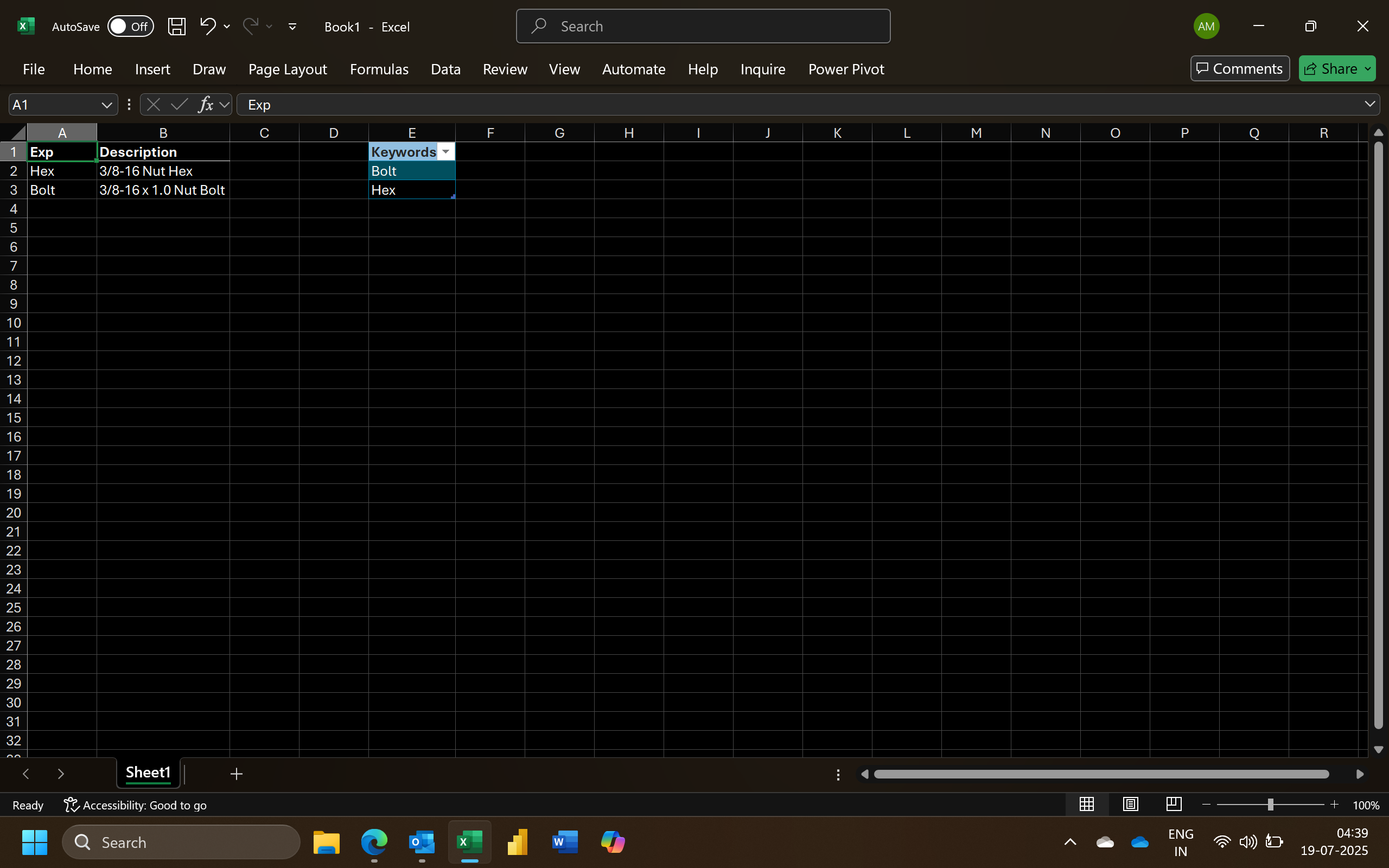Open Word from the Windows taskbar
The width and height of the screenshot is (1389, 868).
pos(564,842)
